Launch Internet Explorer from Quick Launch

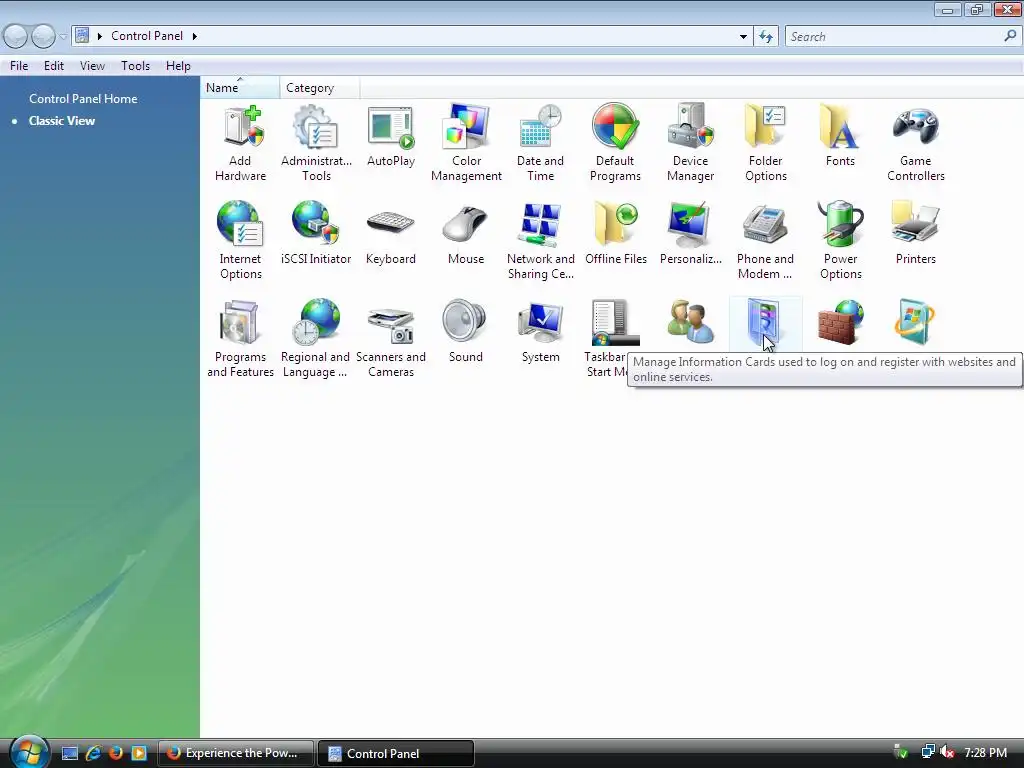pyautogui.click(x=93, y=753)
